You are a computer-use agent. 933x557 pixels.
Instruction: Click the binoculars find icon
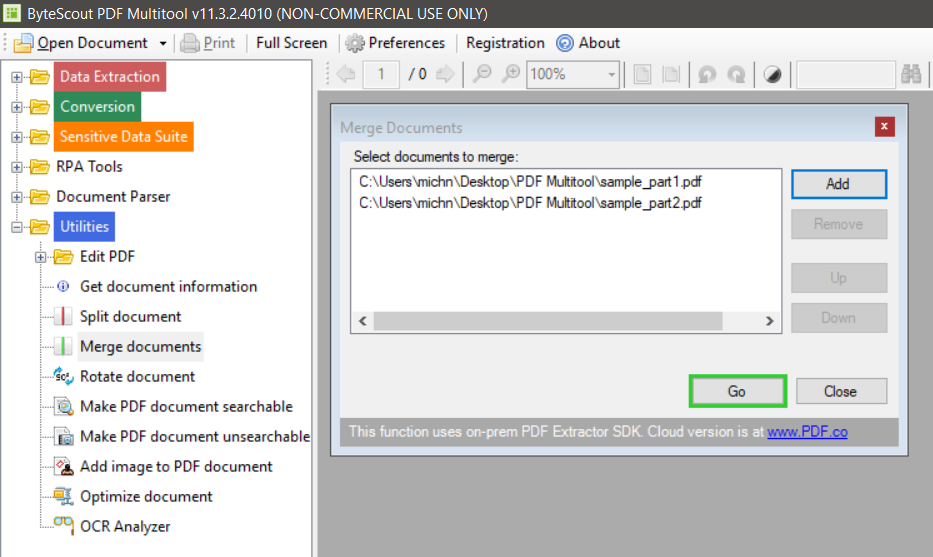(x=911, y=74)
